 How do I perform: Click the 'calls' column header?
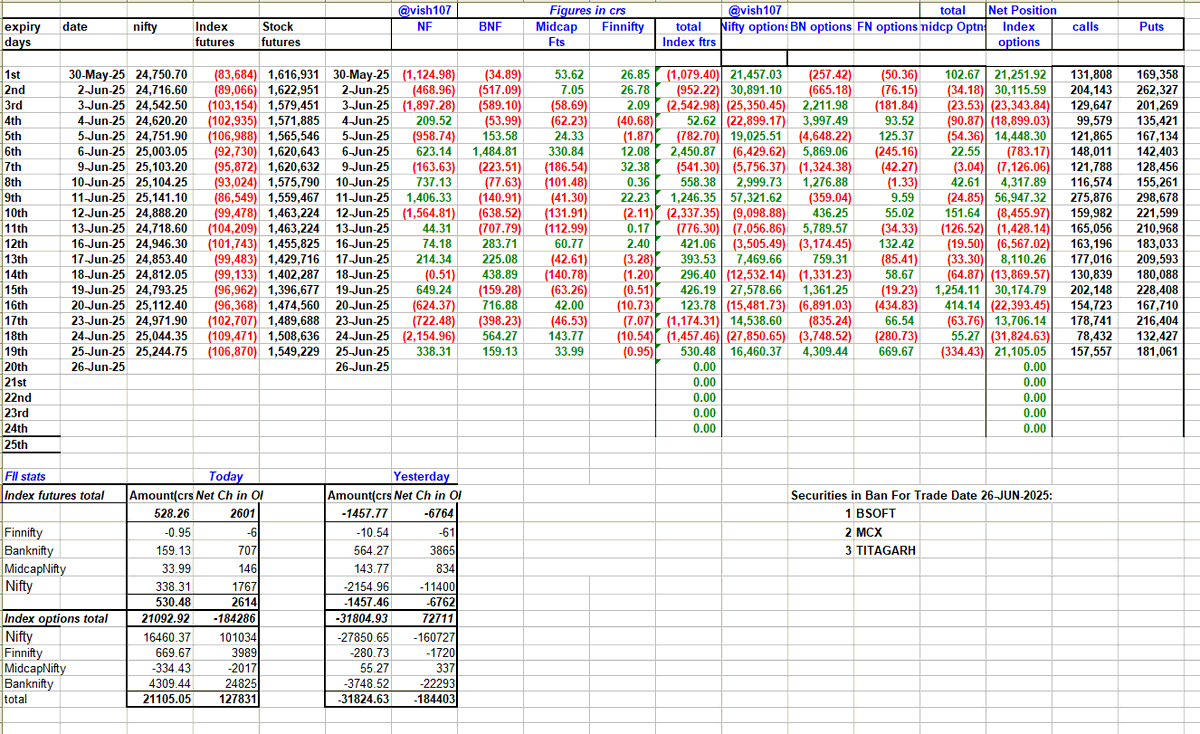coord(1085,27)
